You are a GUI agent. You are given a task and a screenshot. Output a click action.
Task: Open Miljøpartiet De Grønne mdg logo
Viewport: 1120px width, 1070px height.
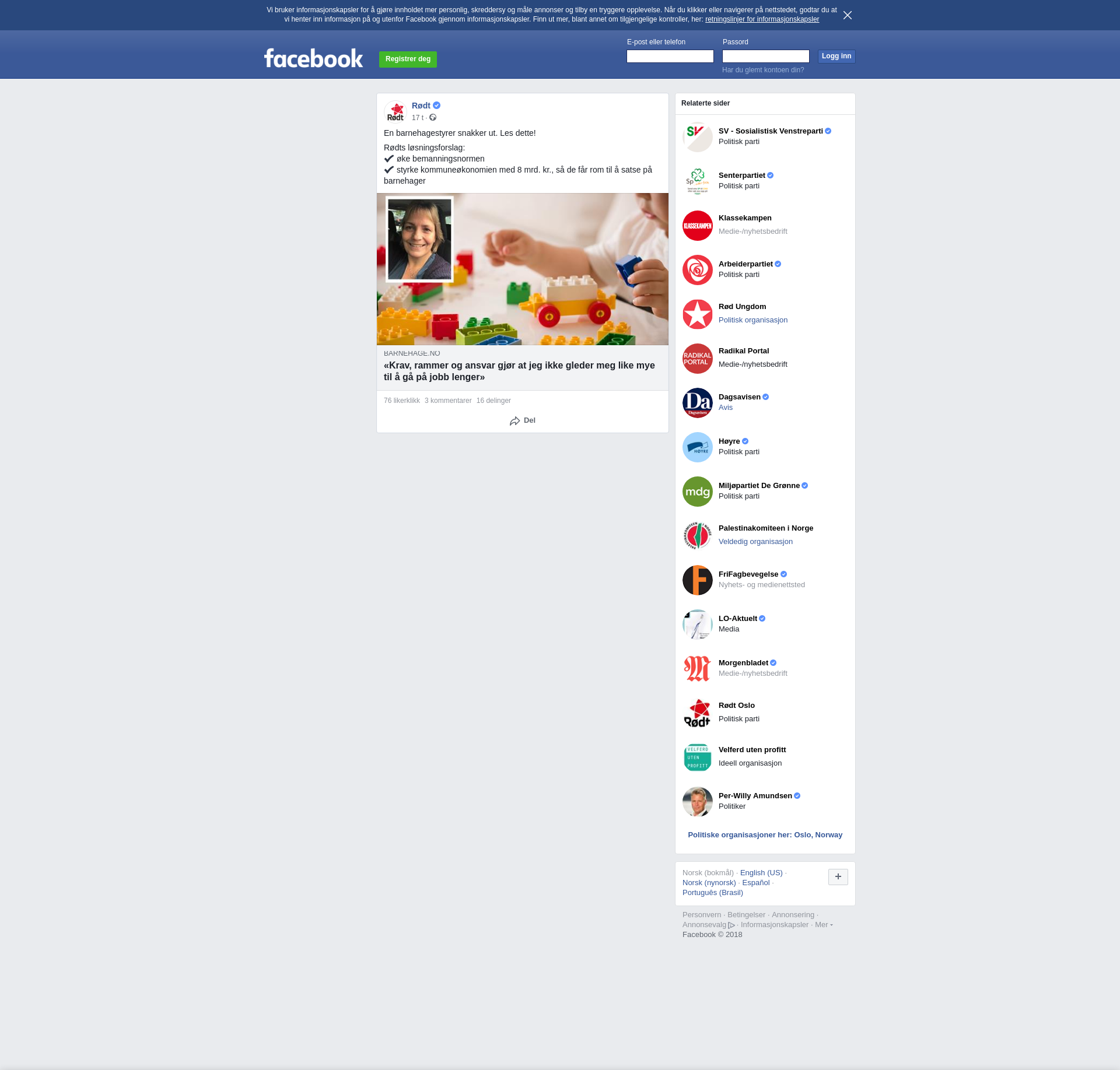coord(698,492)
